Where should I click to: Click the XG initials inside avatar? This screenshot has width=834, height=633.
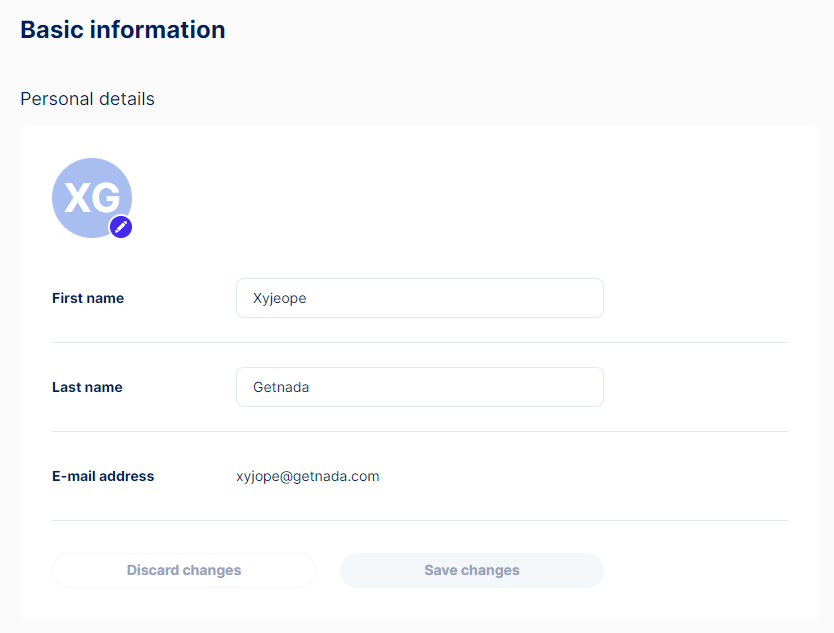(92, 198)
